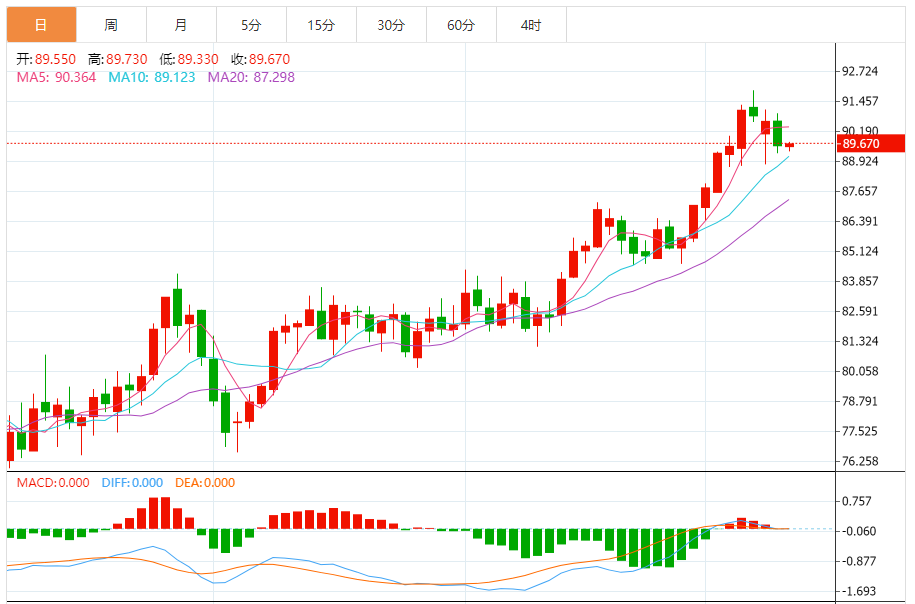Switch to the 周 weekly tab
This screenshot has height=604, width=915.
tap(111, 25)
